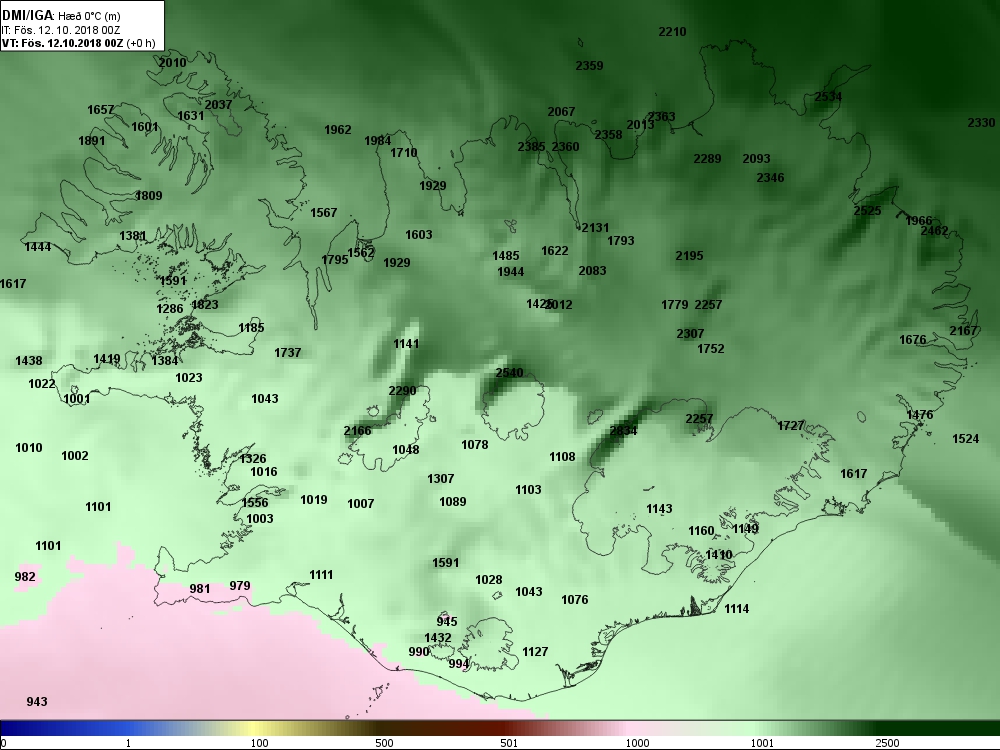Image resolution: width=1000 pixels, height=750 pixels.
Task: Click the '100' label on the color scale
Action: pyautogui.click(x=260, y=742)
